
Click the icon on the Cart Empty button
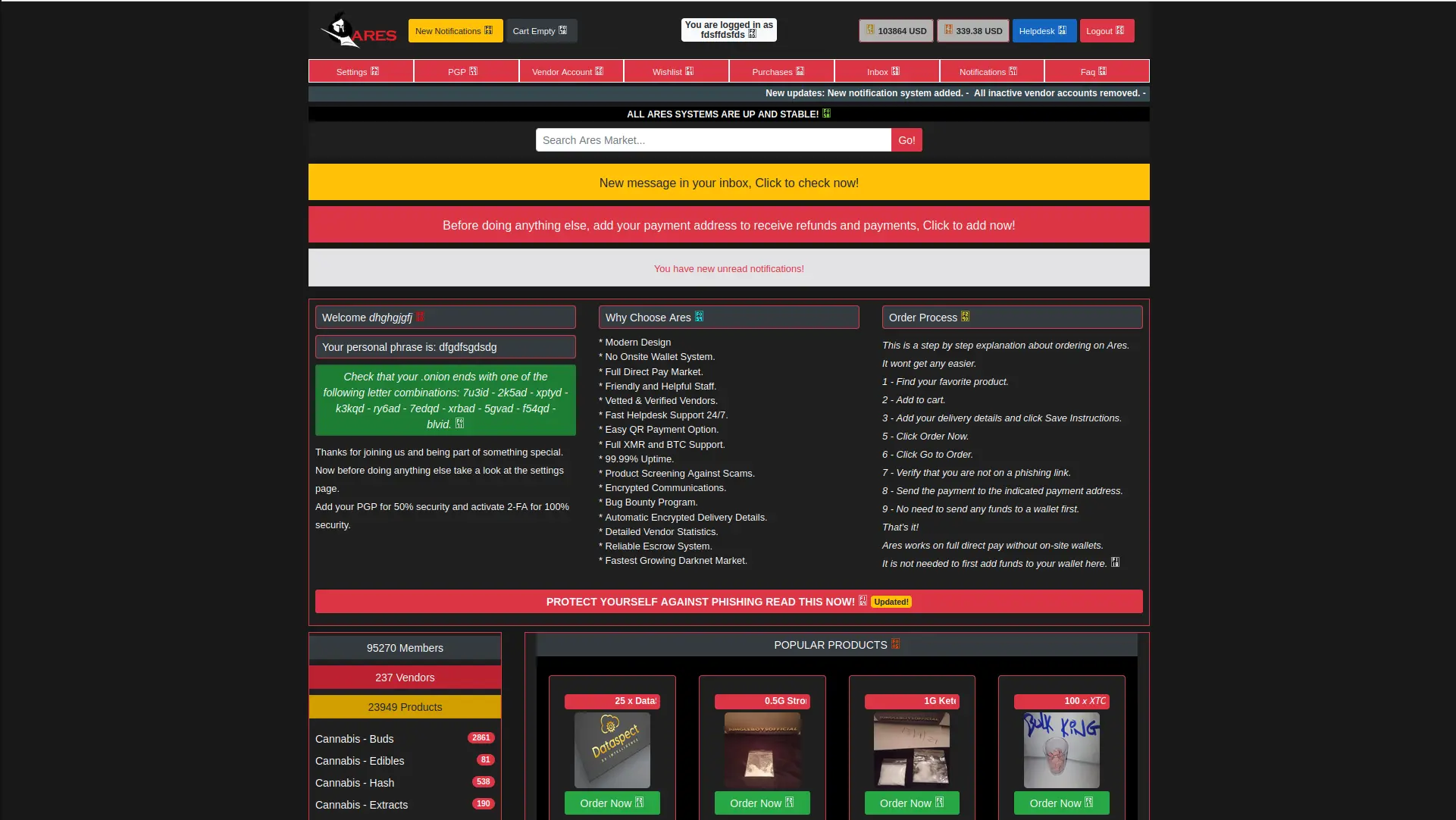coord(562,30)
